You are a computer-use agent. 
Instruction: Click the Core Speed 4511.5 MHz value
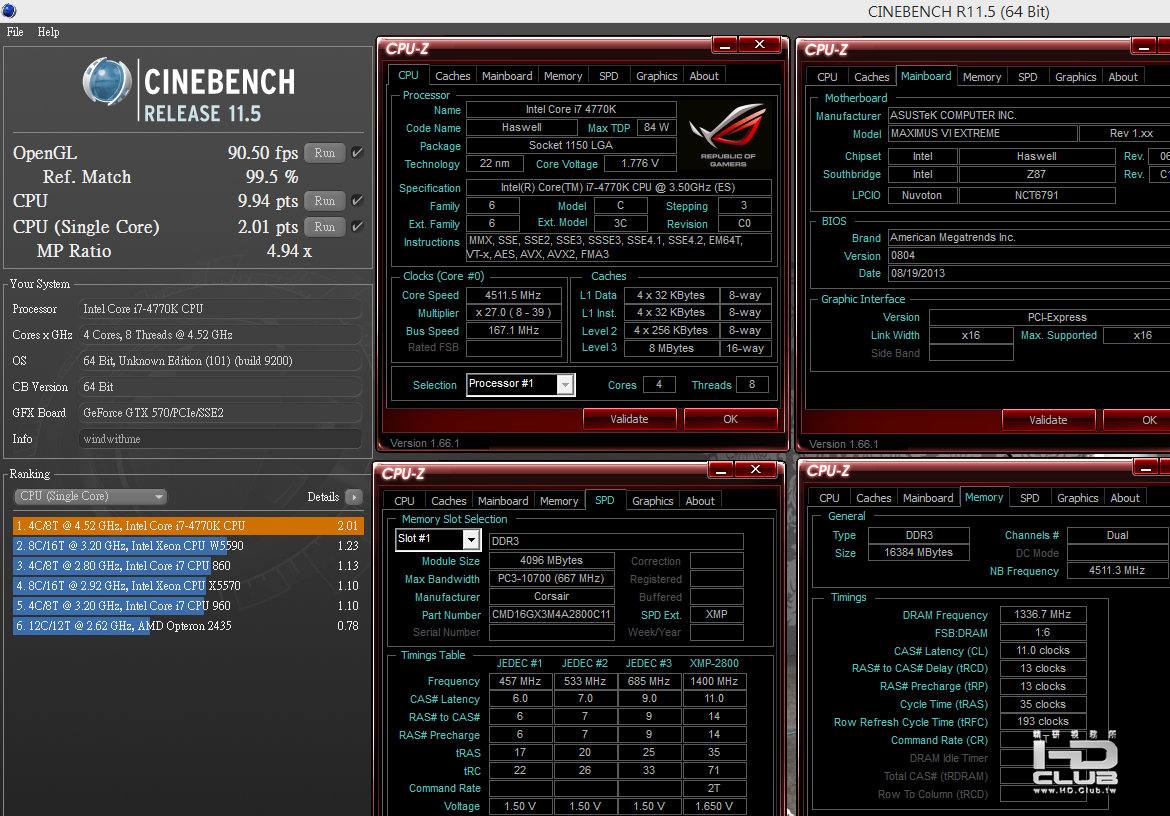point(513,295)
